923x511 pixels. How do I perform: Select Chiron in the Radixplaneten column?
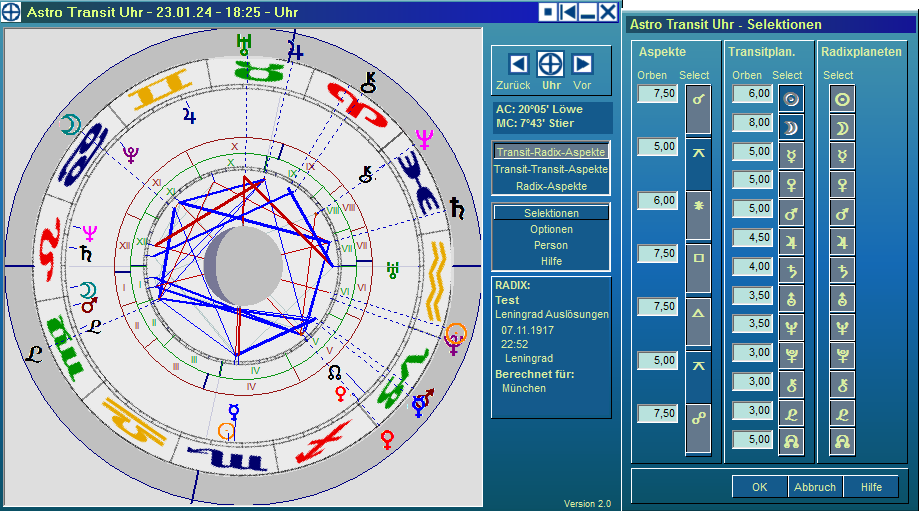[842, 385]
